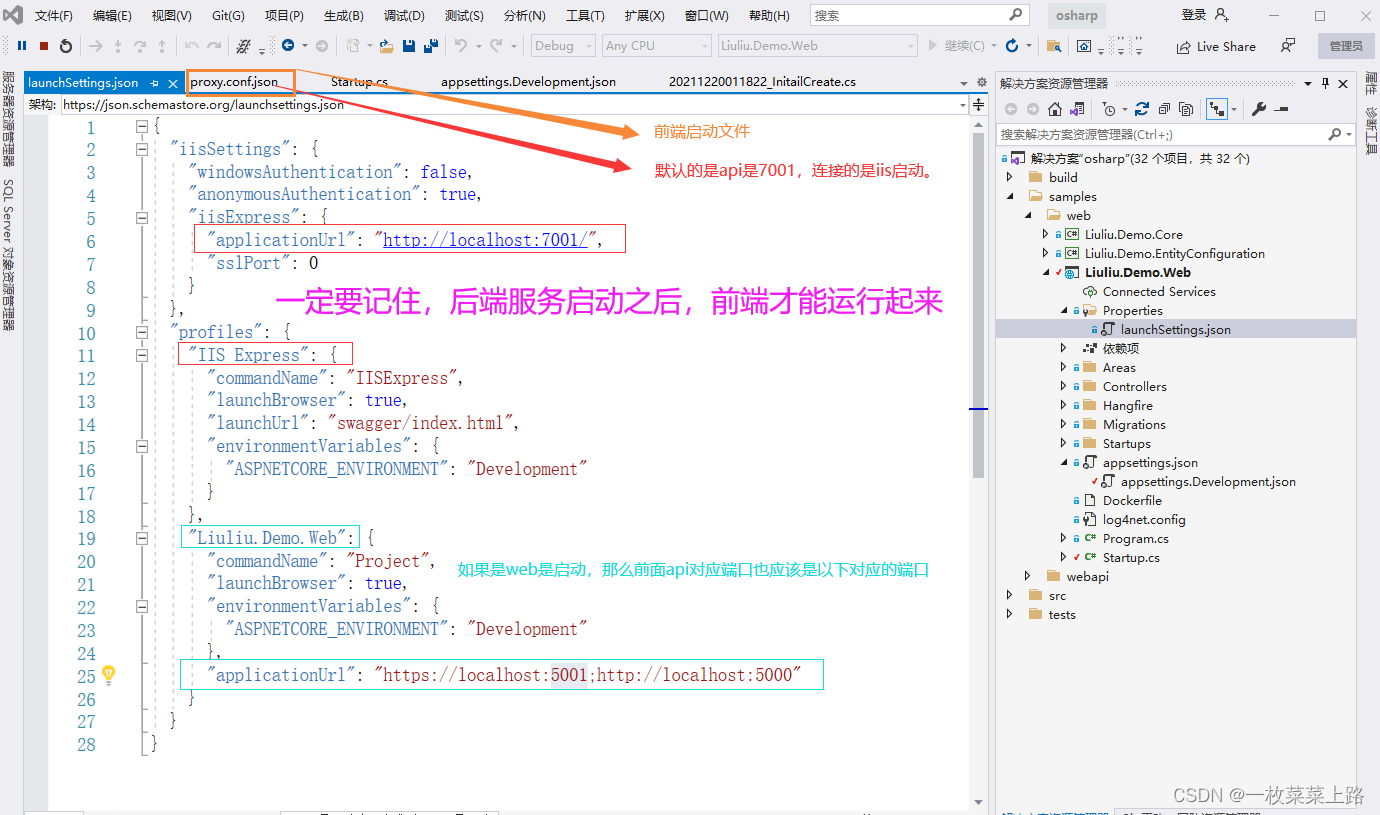Viewport: 1380px width, 815px height.
Task: Open the Any CPU platform dropdown
Action: pyautogui.click(x=657, y=46)
